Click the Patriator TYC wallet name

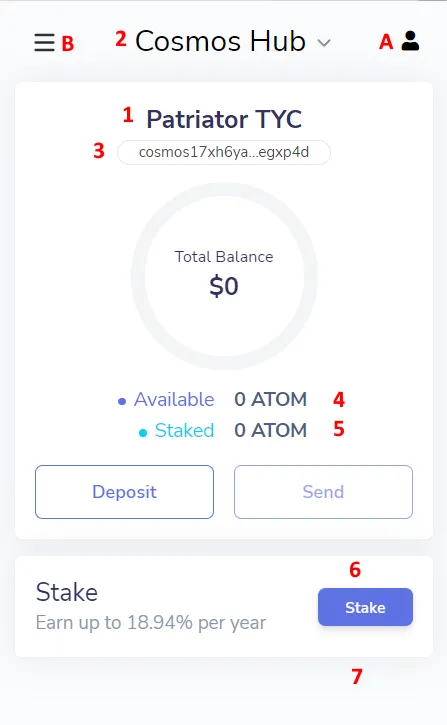[224, 119]
